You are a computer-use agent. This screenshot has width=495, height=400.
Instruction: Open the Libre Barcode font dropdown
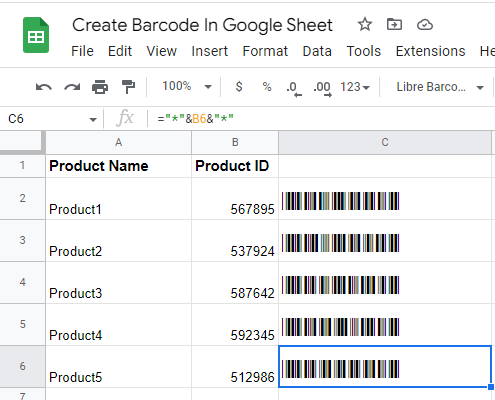pyautogui.click(x=440, y=87)
